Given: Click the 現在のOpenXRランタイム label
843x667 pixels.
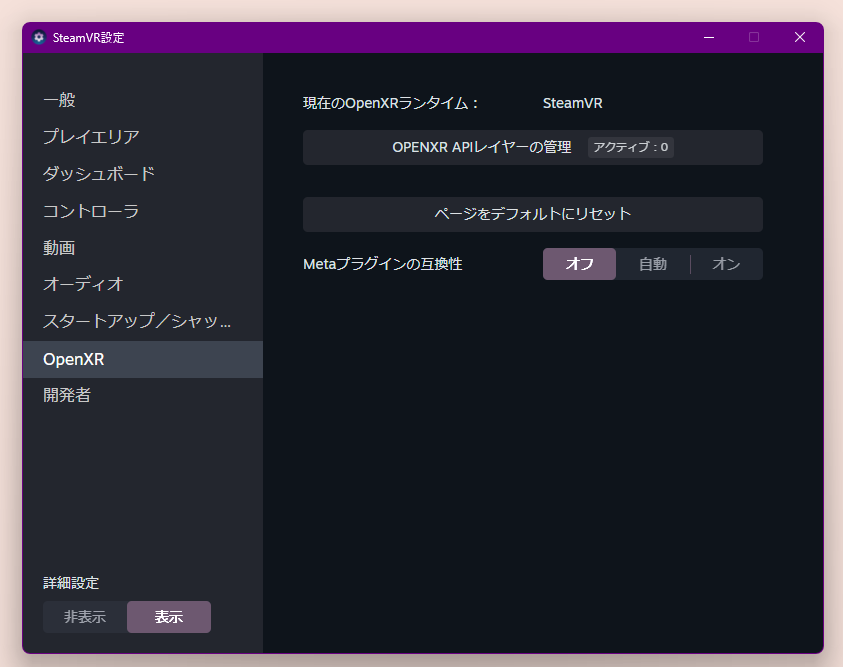Looking at the screenshot, I should pyautogui.click(x=390, y=103).
